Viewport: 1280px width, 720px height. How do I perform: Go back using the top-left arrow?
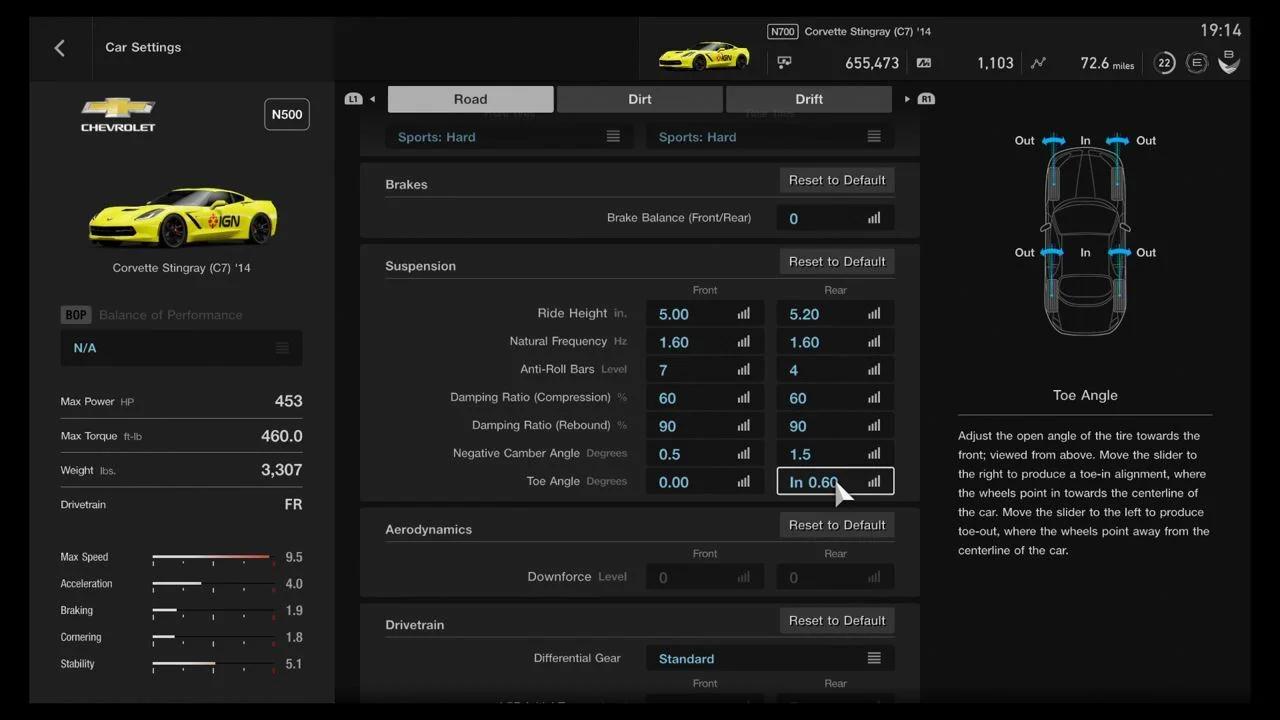[x=60, y=48]
